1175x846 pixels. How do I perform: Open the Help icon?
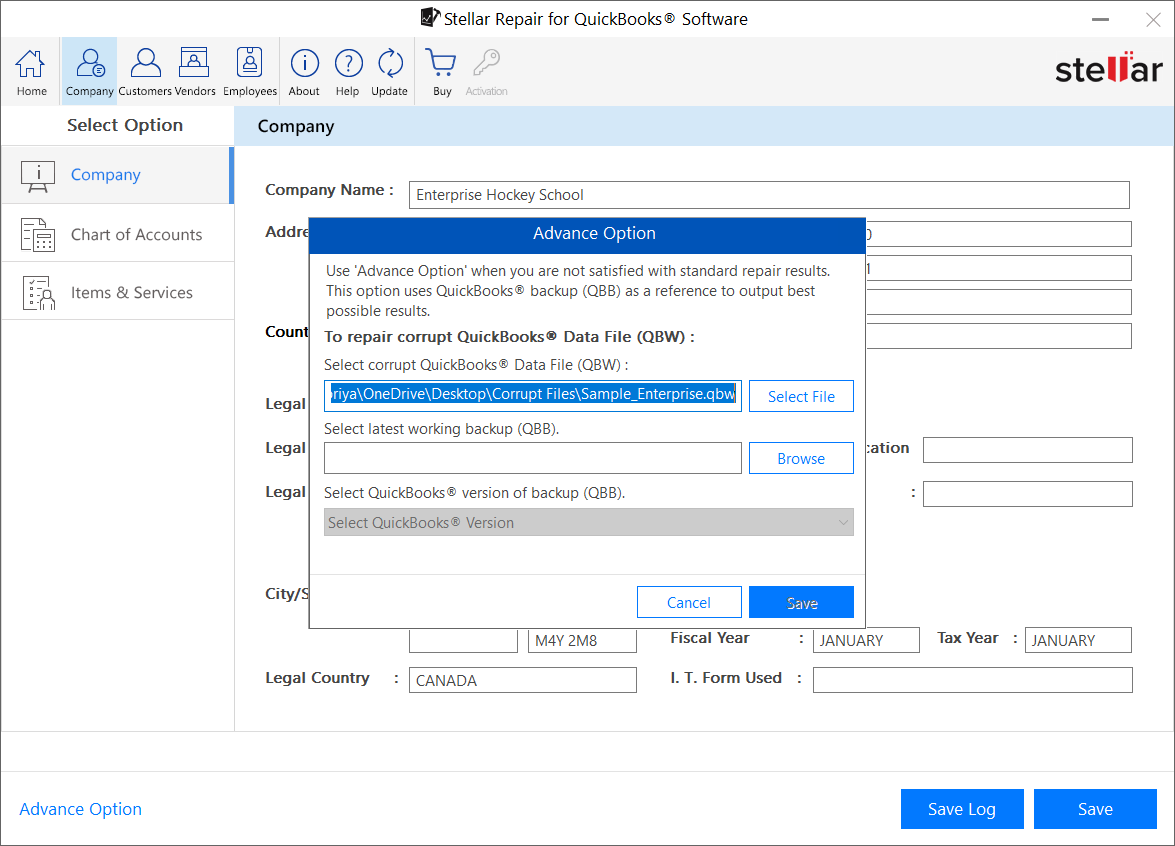click(348, 72)
